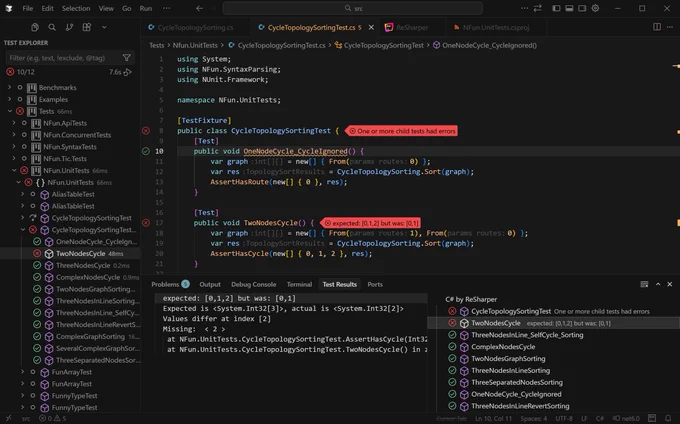Click the failed-test gutter icon on line 17

tap(146, 223)
